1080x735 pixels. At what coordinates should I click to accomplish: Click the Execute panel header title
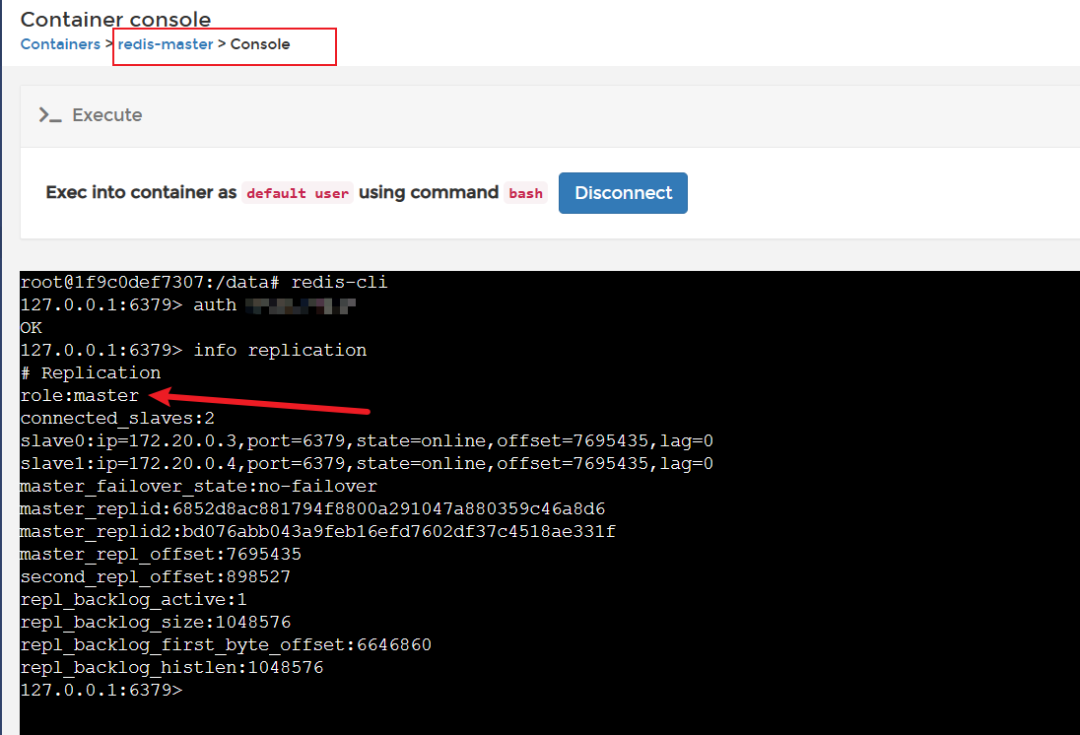tap(107, 115)
